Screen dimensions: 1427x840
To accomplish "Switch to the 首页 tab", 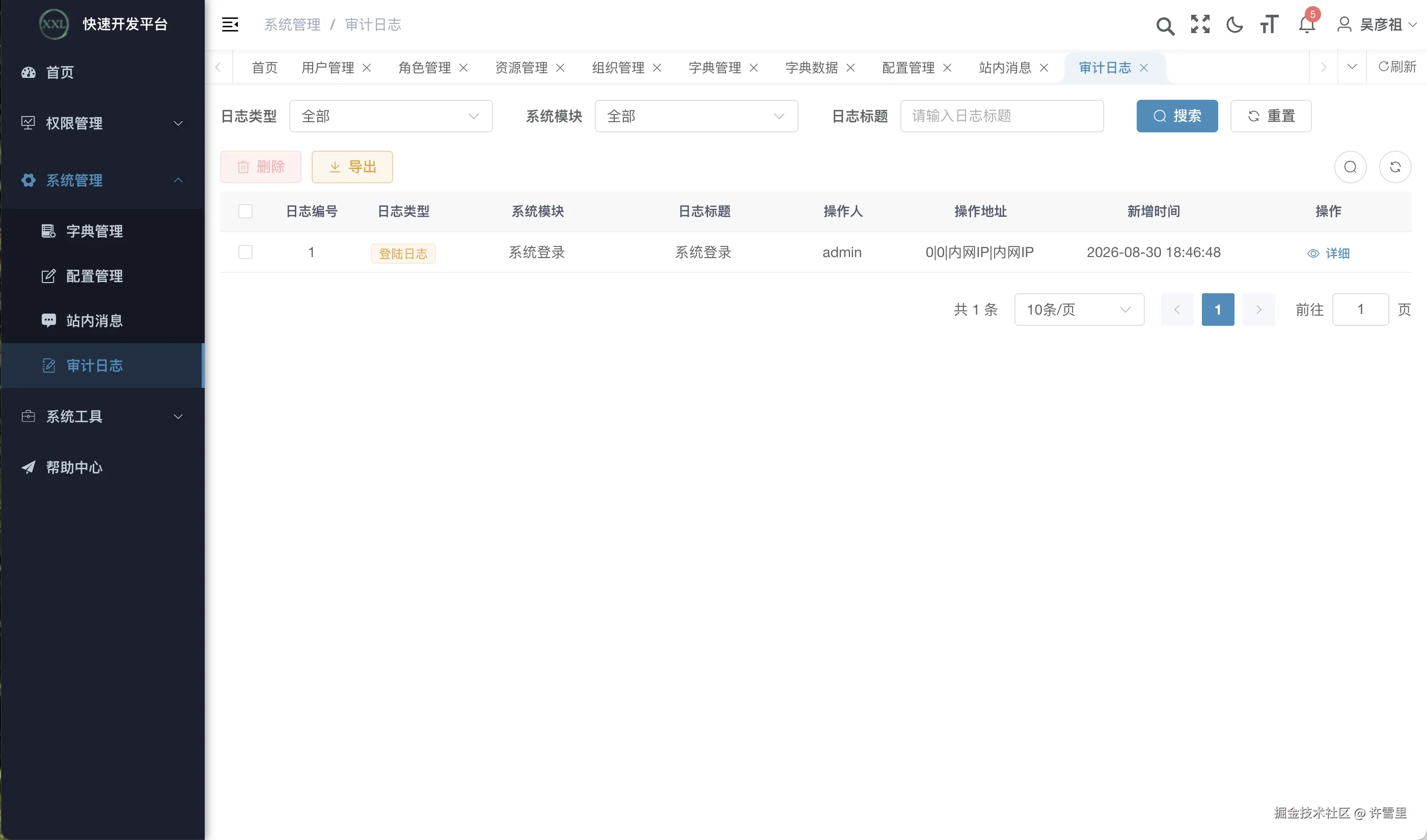I will click(264, 68).
